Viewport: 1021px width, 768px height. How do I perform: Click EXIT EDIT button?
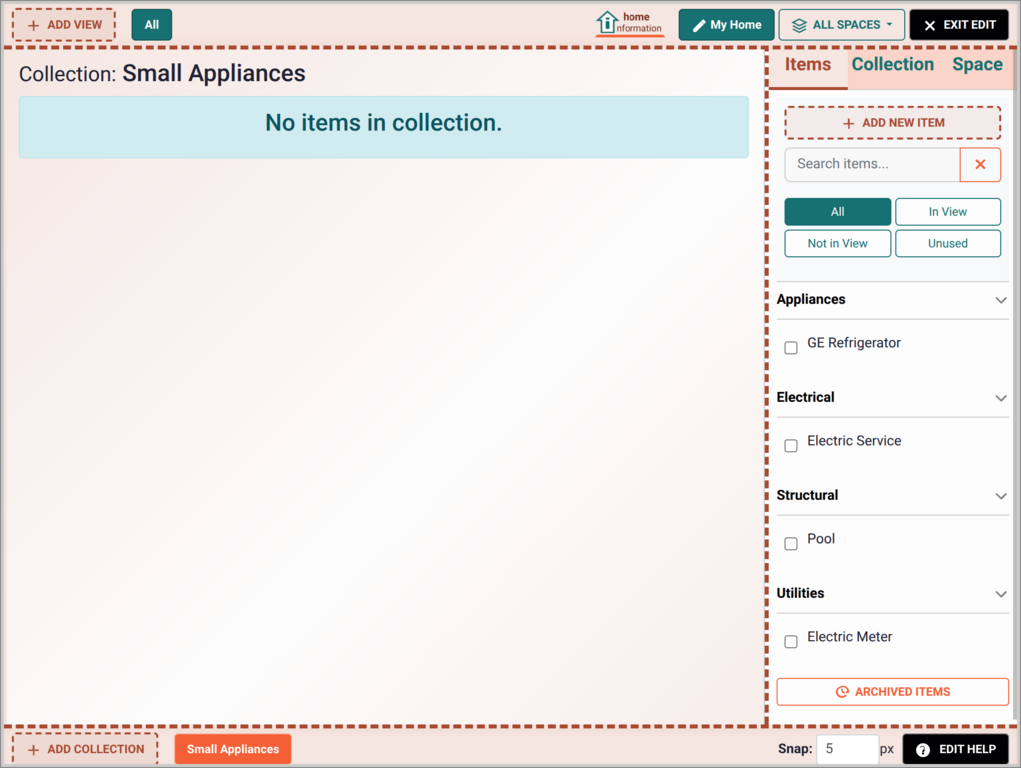point(958,25)
